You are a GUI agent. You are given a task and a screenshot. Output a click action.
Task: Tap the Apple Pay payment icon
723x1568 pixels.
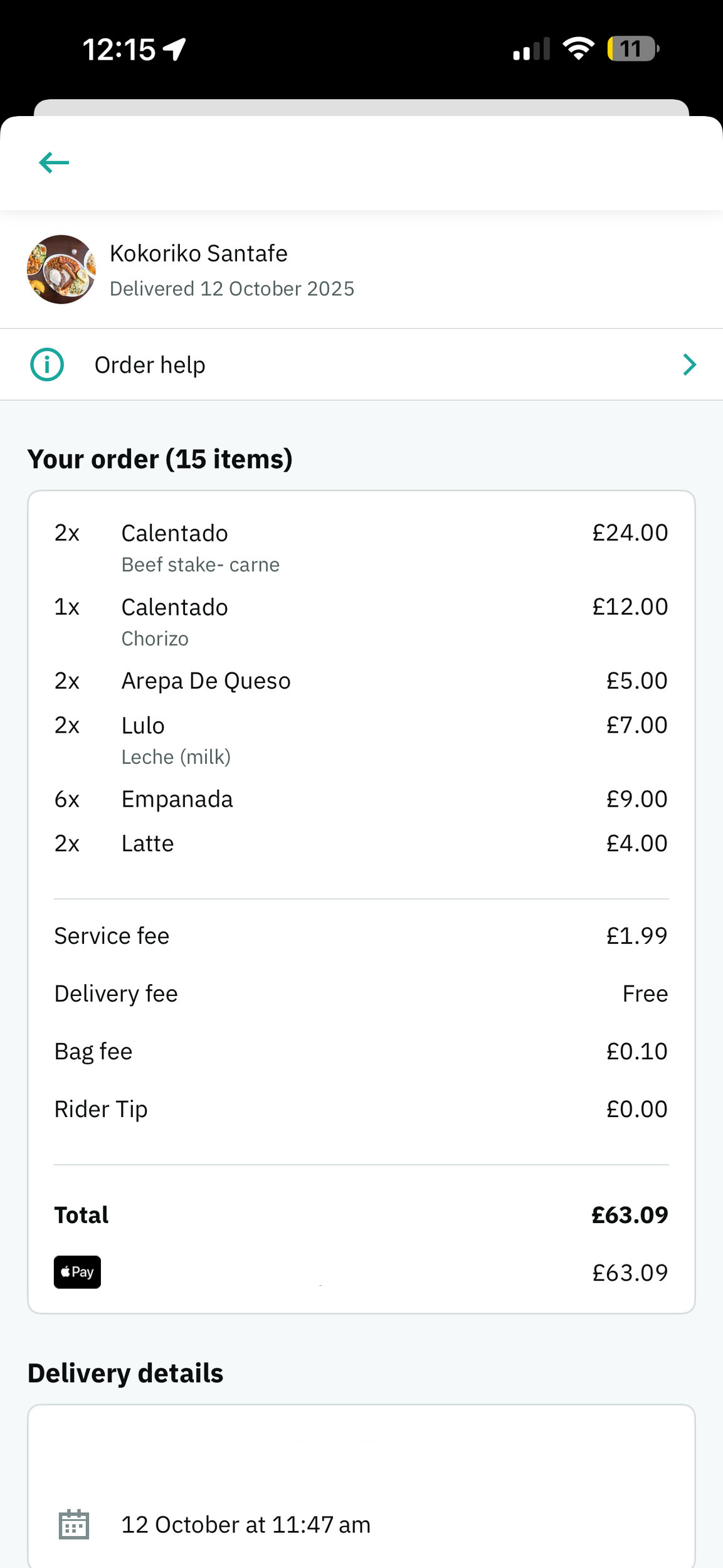(77, 1272)
